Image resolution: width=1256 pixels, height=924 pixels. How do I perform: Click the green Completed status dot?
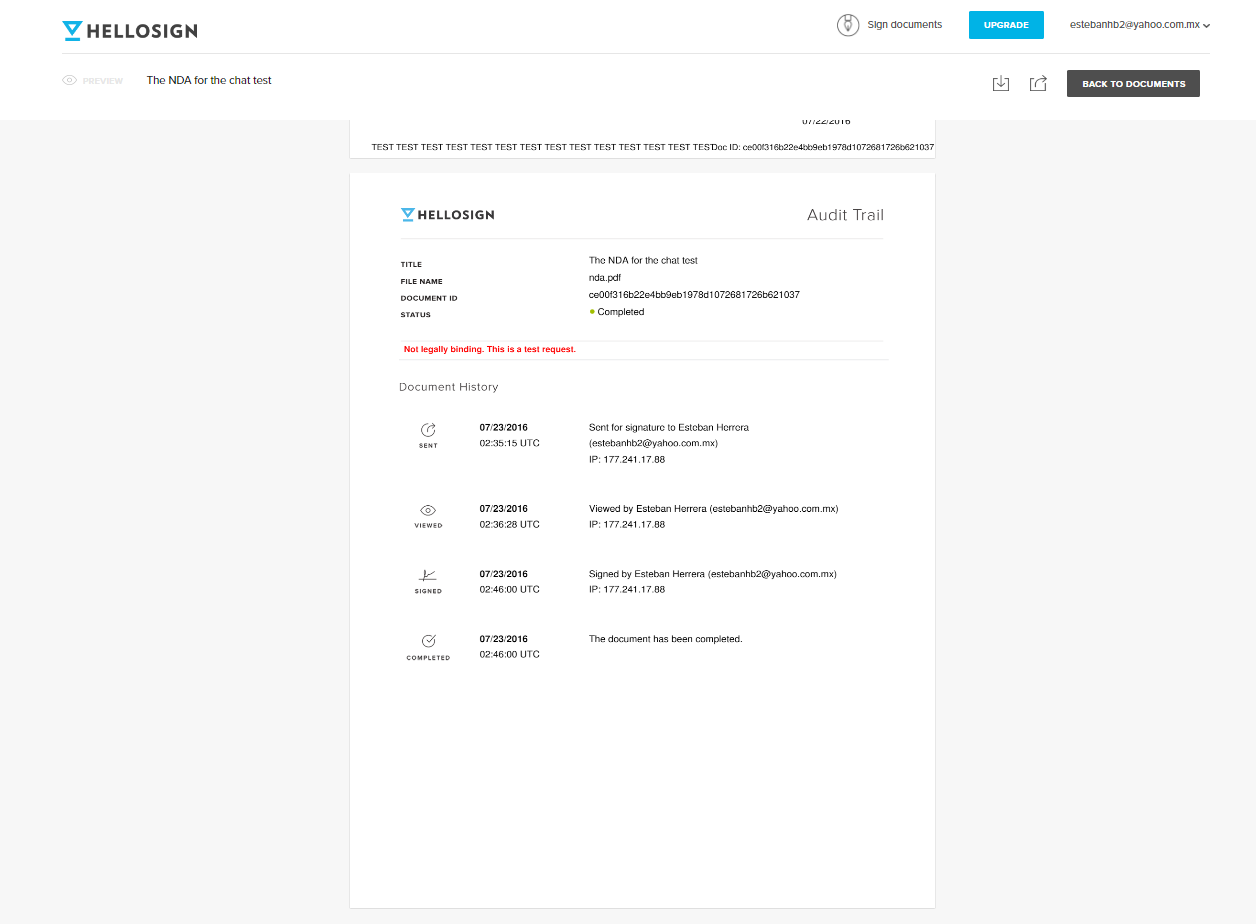[x=592, y=312]
